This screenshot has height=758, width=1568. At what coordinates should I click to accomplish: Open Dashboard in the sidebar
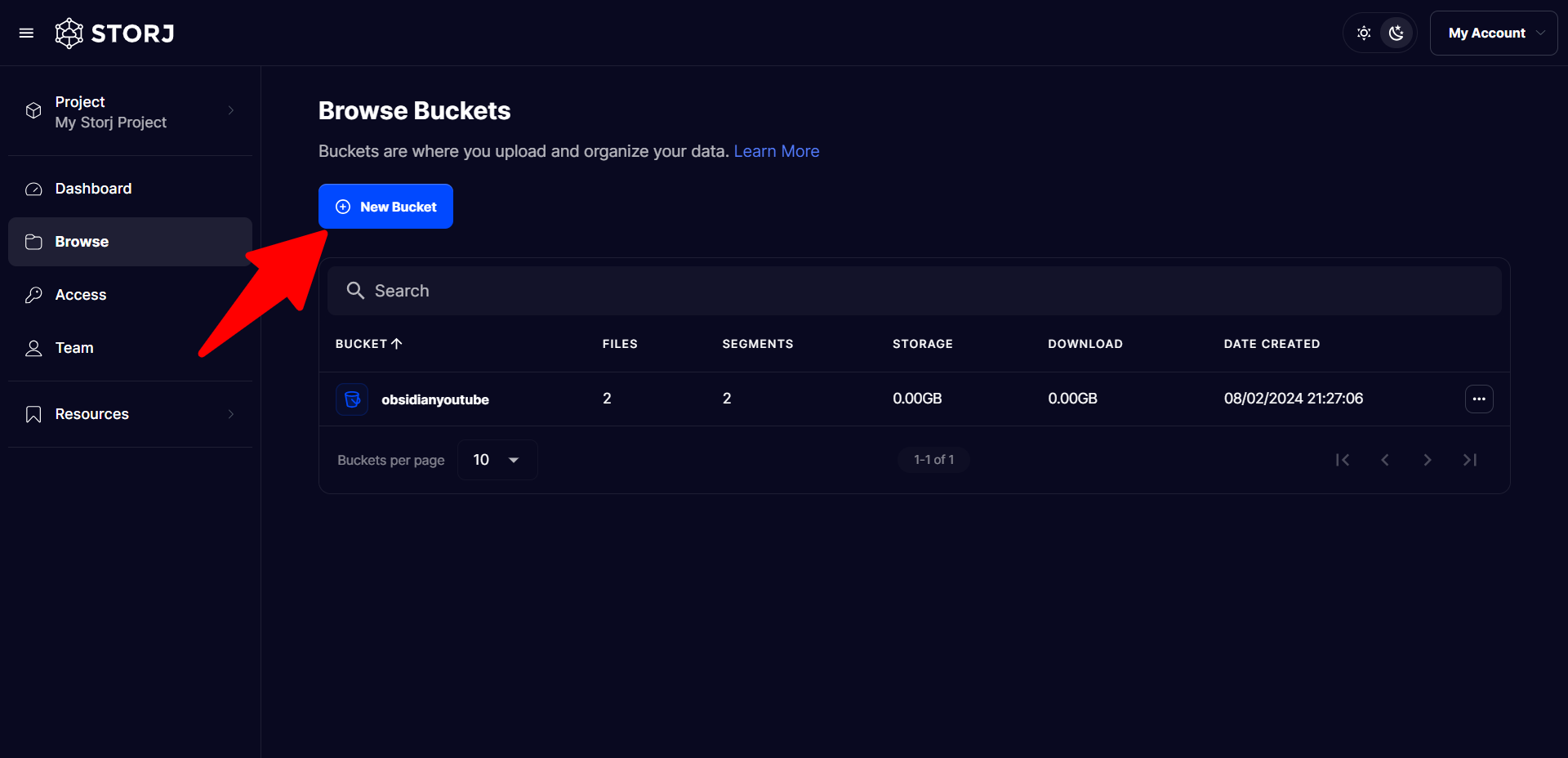(93, 189)
